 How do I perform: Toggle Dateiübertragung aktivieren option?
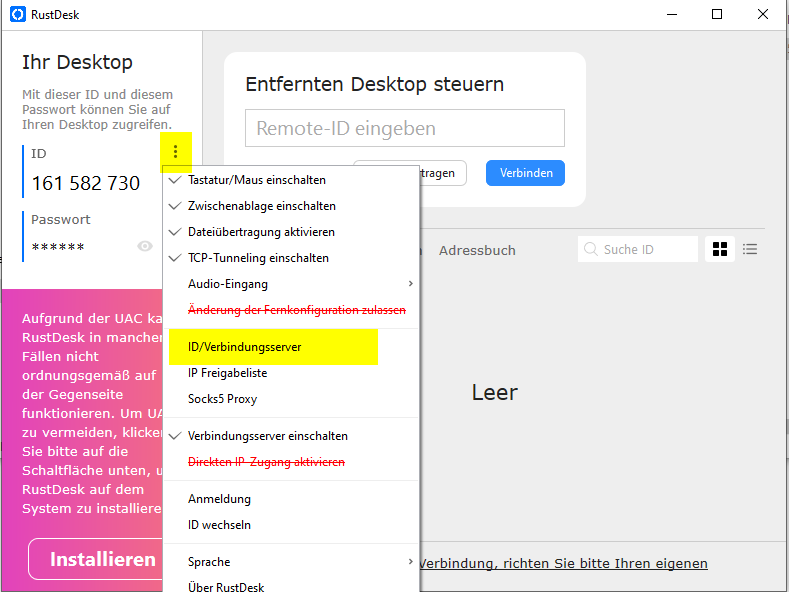pyautogui.click(x=261, y=232)
